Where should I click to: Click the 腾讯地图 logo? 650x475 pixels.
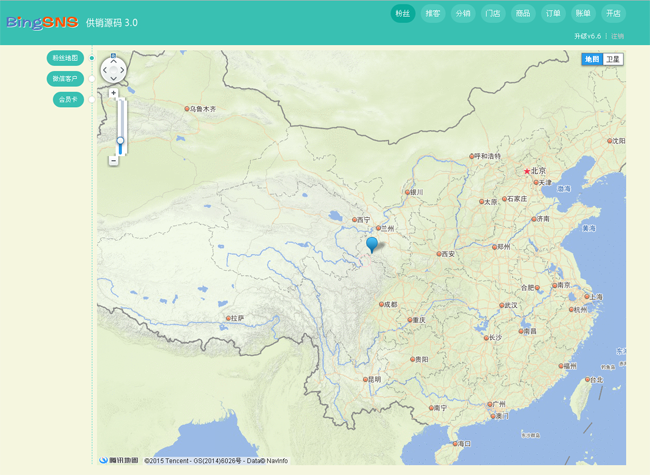(119, 460)
